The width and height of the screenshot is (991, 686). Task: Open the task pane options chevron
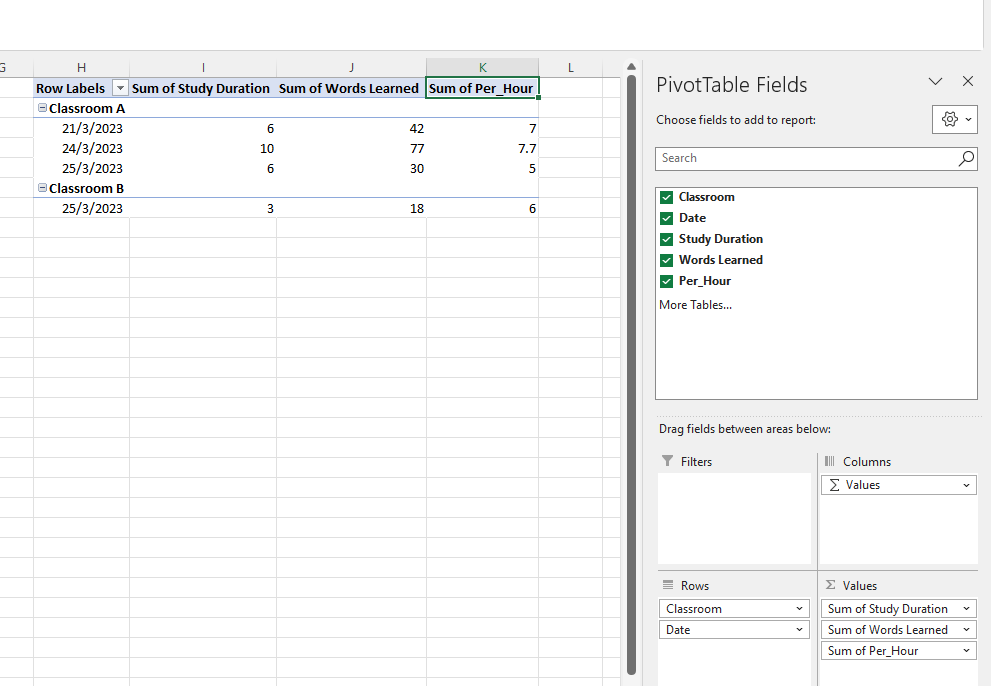(x=935, y=81)
